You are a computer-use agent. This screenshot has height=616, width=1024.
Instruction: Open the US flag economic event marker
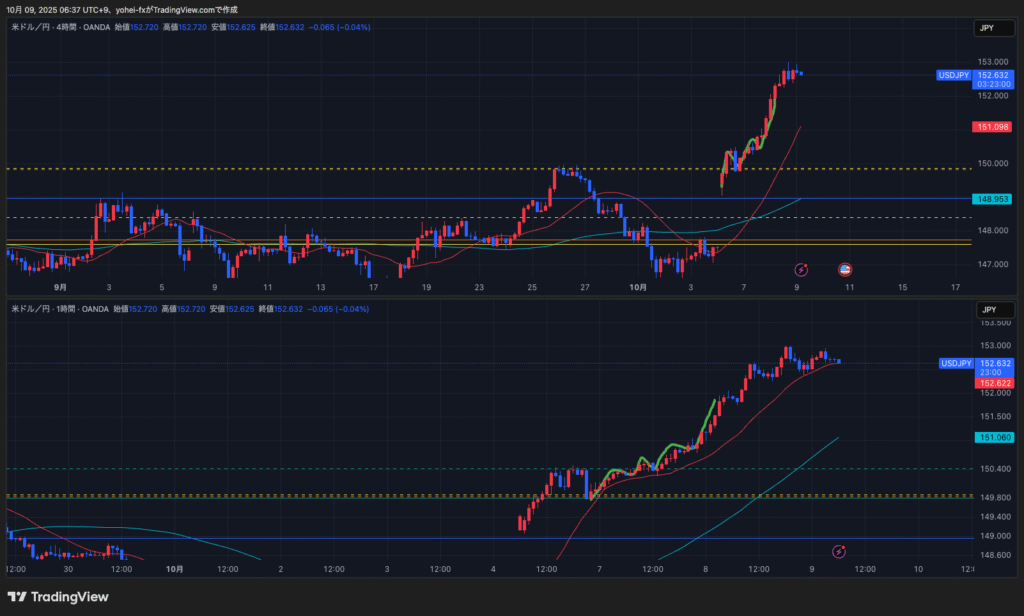click(x=844, y=269)
